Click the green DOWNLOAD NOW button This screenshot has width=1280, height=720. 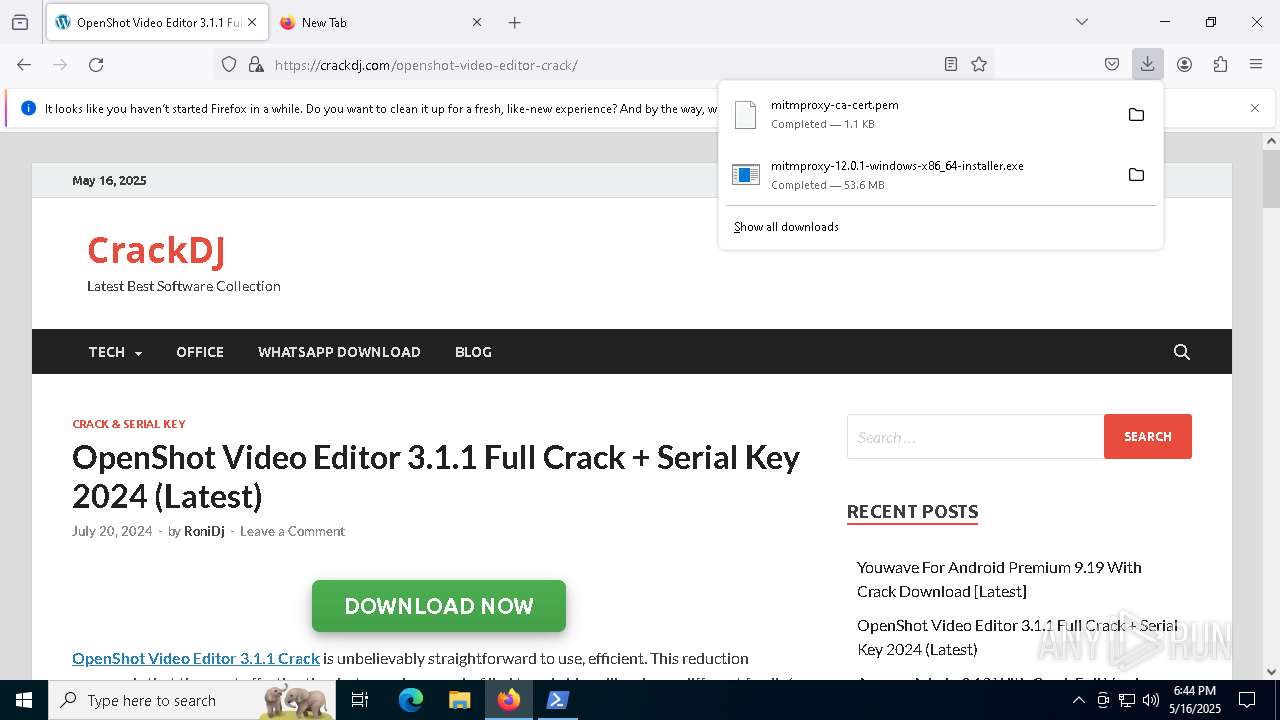[x=439, y=606]
